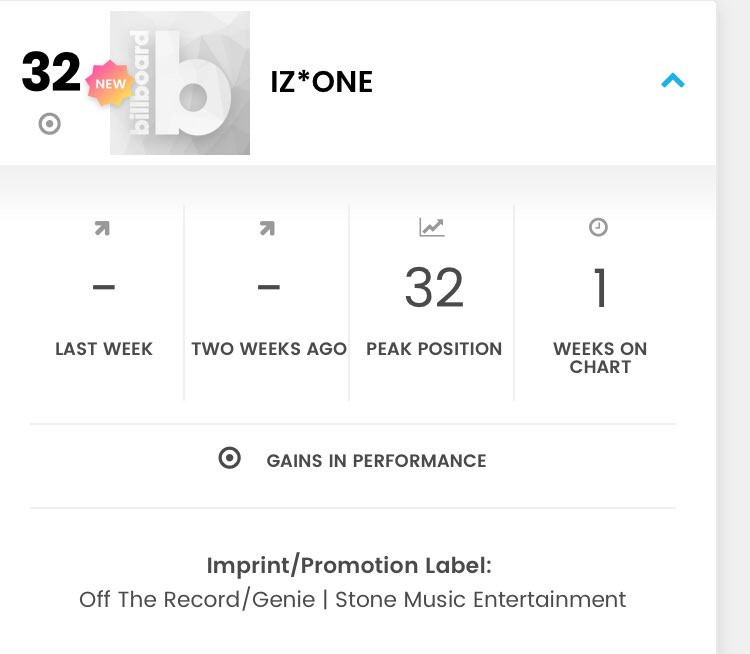The image size is (750, 654).
Task: Click the Weeks on Chart label
Action: pos(600,358)
